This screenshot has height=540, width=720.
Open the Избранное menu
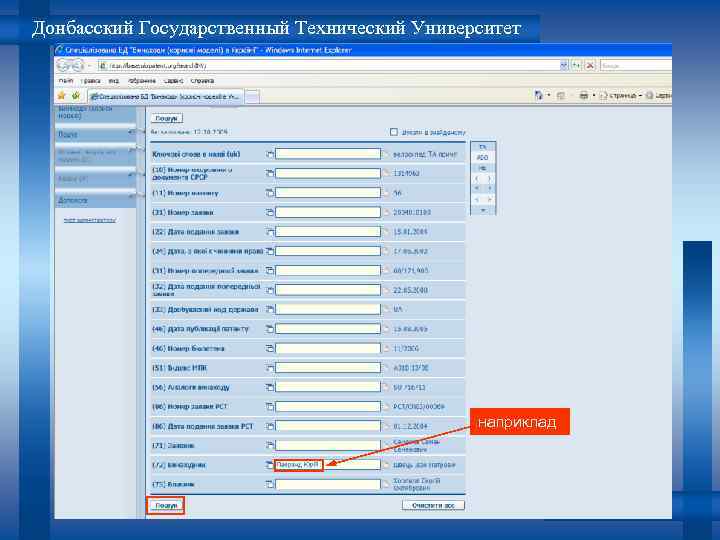pos(142,81)
